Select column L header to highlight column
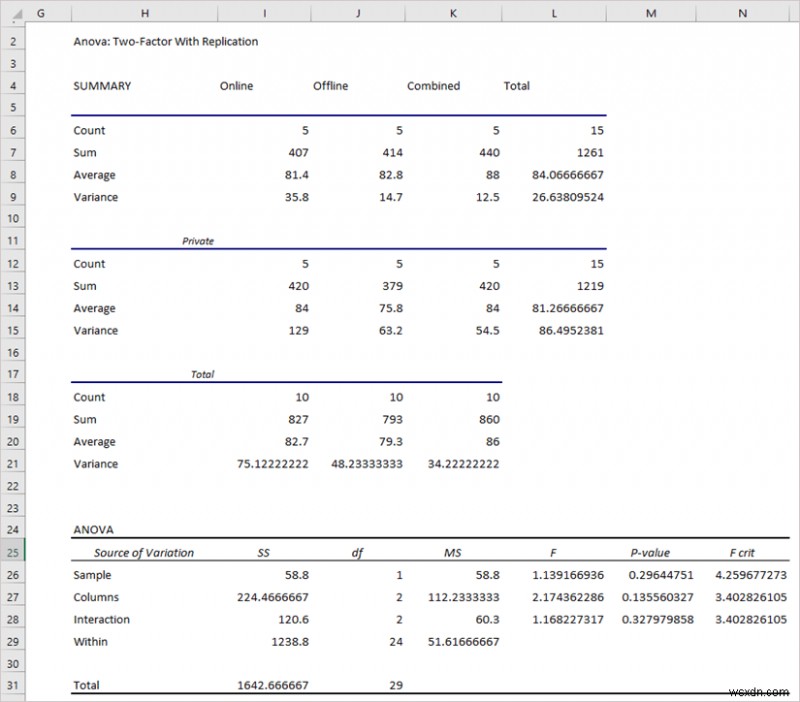800x702 pixels. click(553, 13)
